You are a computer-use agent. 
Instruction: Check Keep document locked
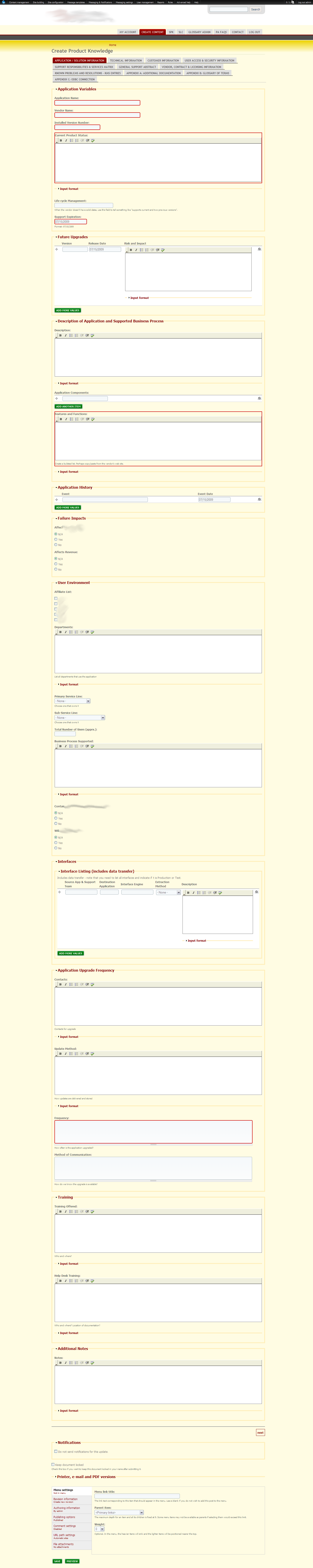(53, 1465)
